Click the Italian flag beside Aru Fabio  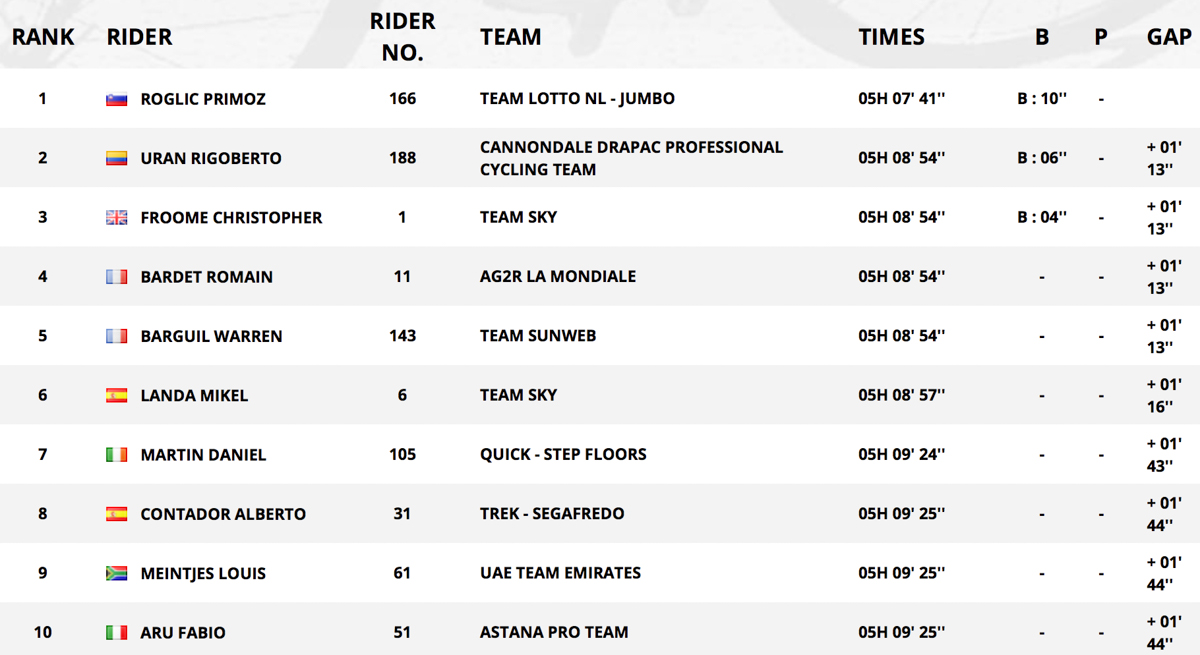coord(117,633)
